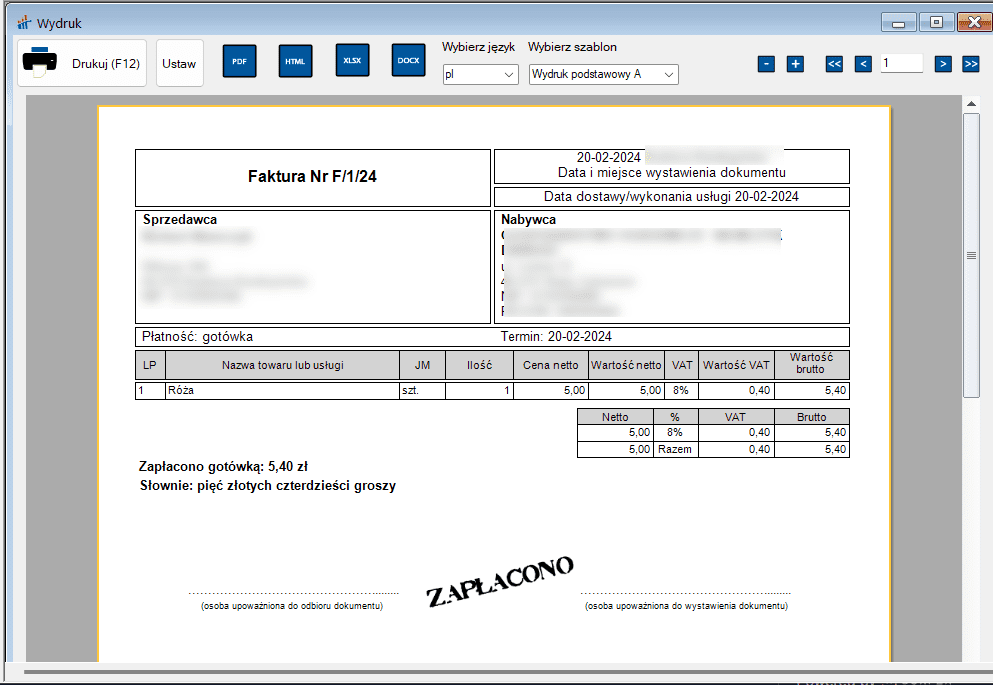Export the invoice as PDF
Viewport: 993px width, 685px height.
(239, 61)
